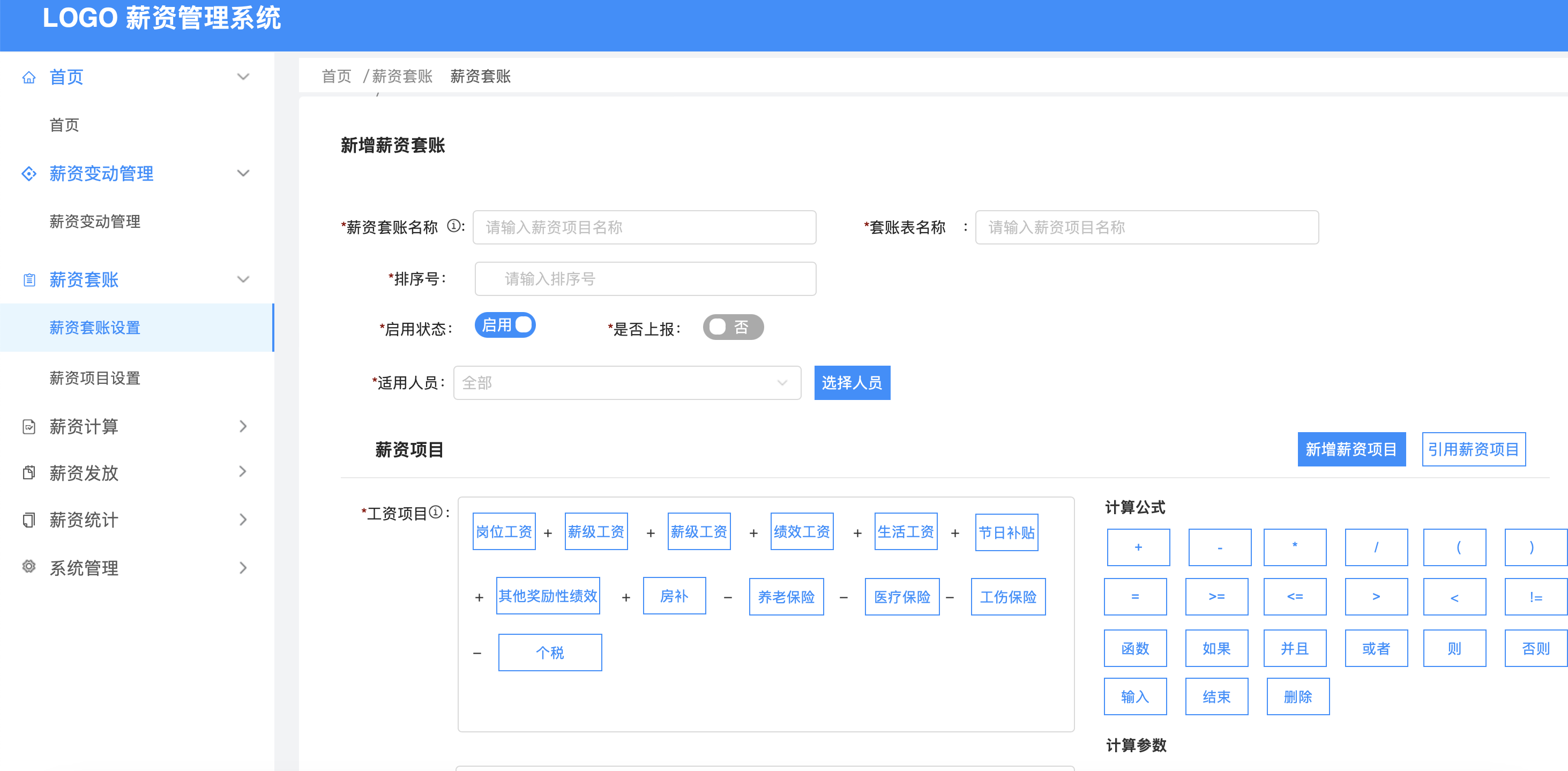The image size is (1568, 771).
Task: Click the 系统管理 gear icon
Action: pos(28,566)
